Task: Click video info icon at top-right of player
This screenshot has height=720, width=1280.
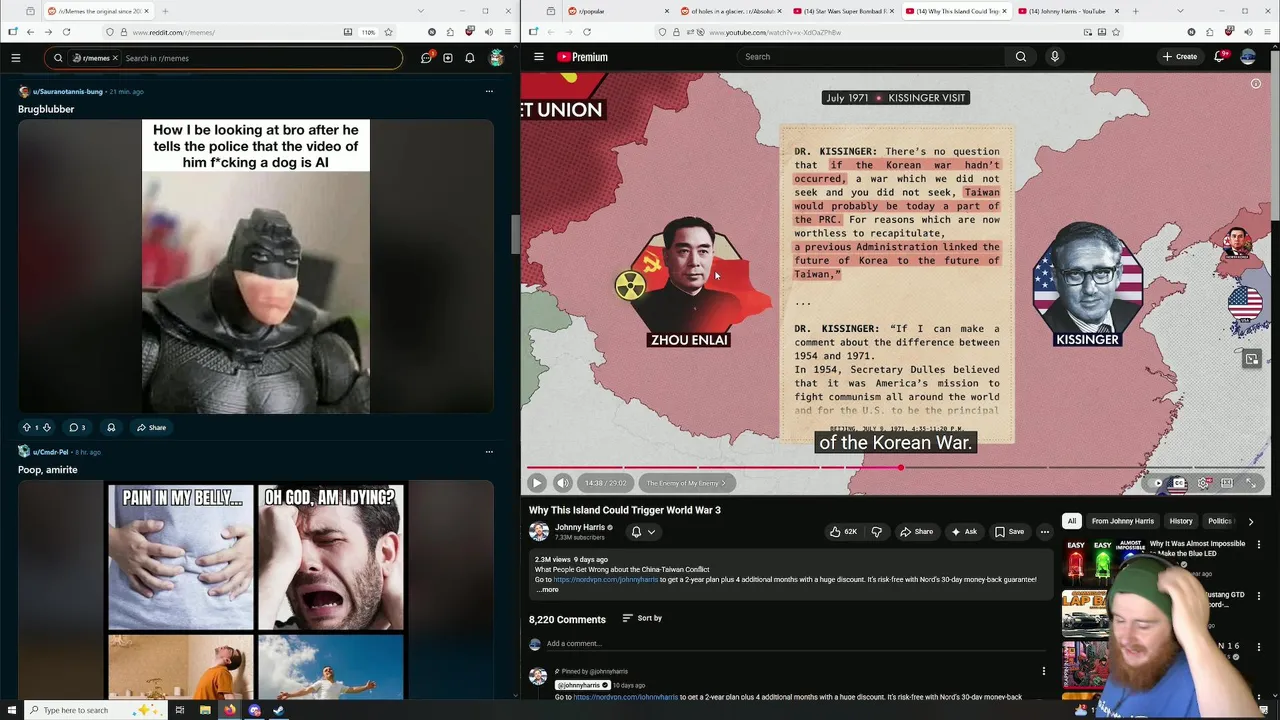Action: [x=1256, y=84]
